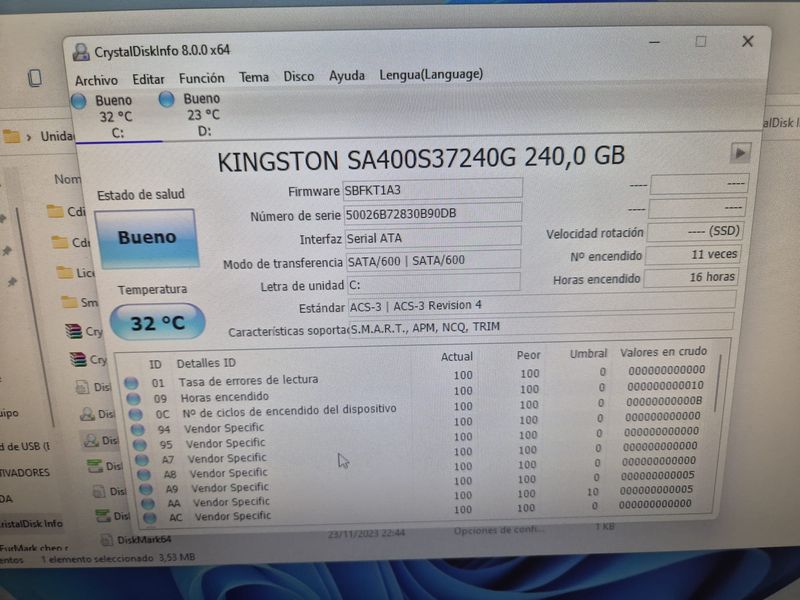Click the CrystalDiskInfo title bar app icon
800x600 pixels.
tap(81, 53)
